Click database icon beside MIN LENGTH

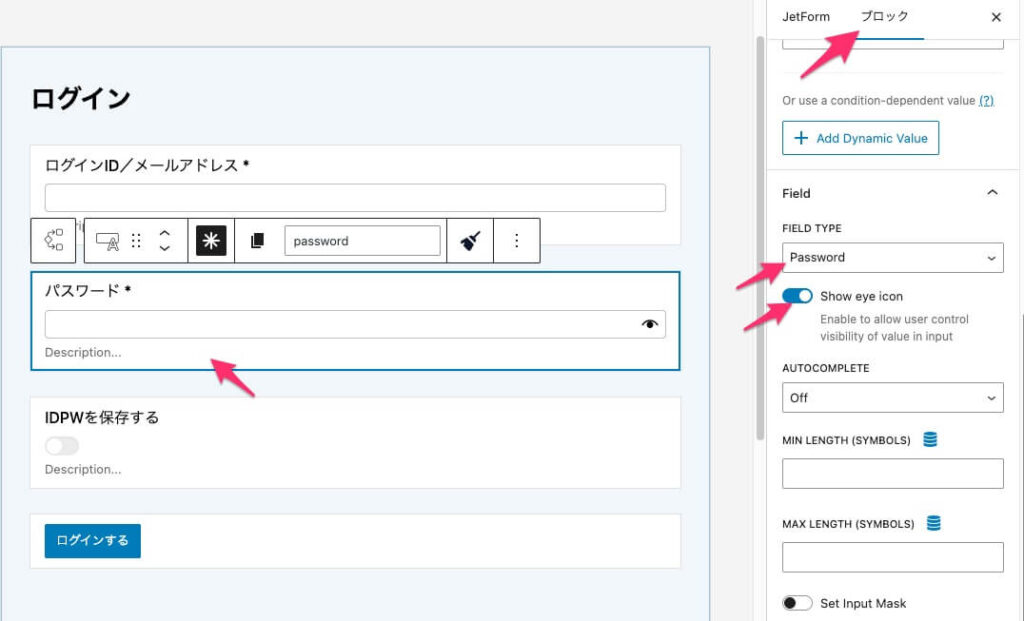click(930, 440)
